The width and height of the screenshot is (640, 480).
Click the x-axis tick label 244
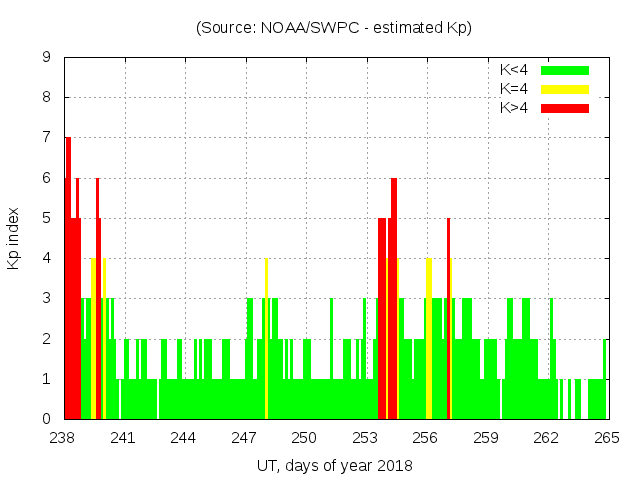click(184, 438)
